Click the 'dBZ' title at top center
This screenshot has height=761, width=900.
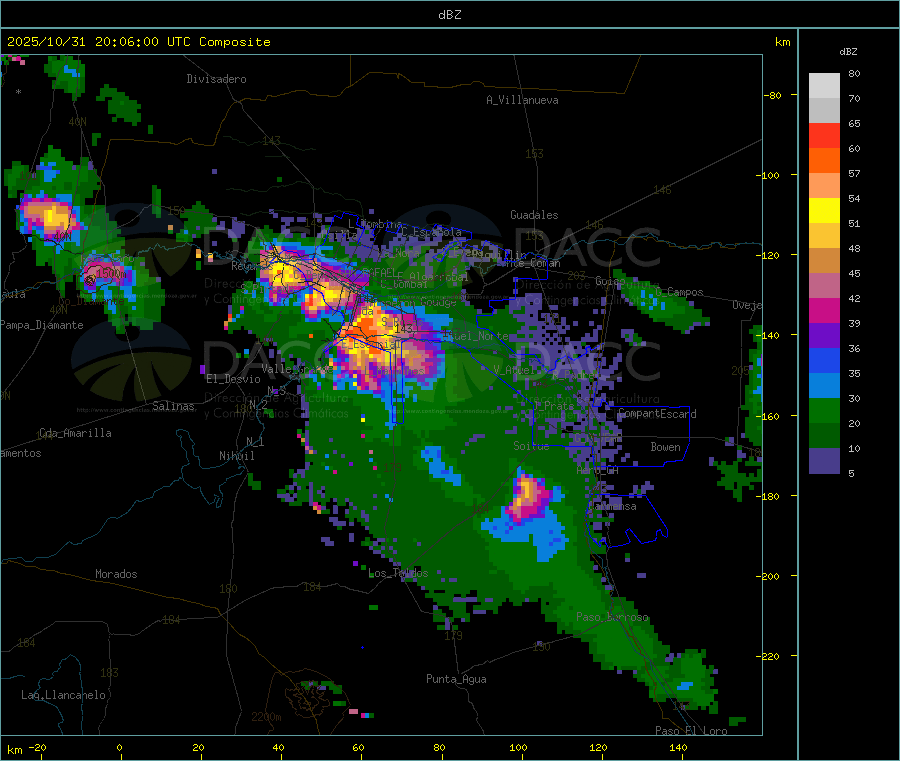point(449,15)
